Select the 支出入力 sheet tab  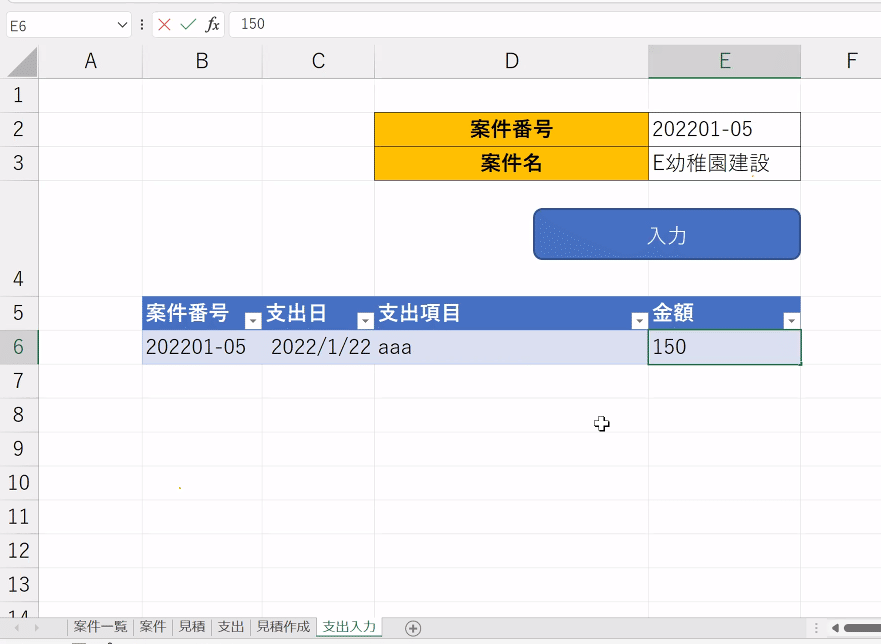[349, 627]
